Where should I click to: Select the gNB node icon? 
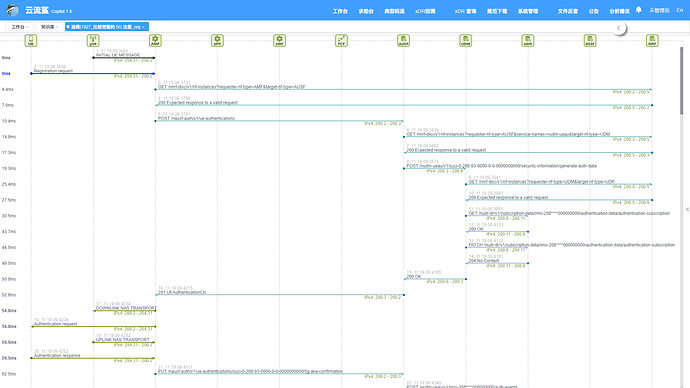(x=93, y=40)
